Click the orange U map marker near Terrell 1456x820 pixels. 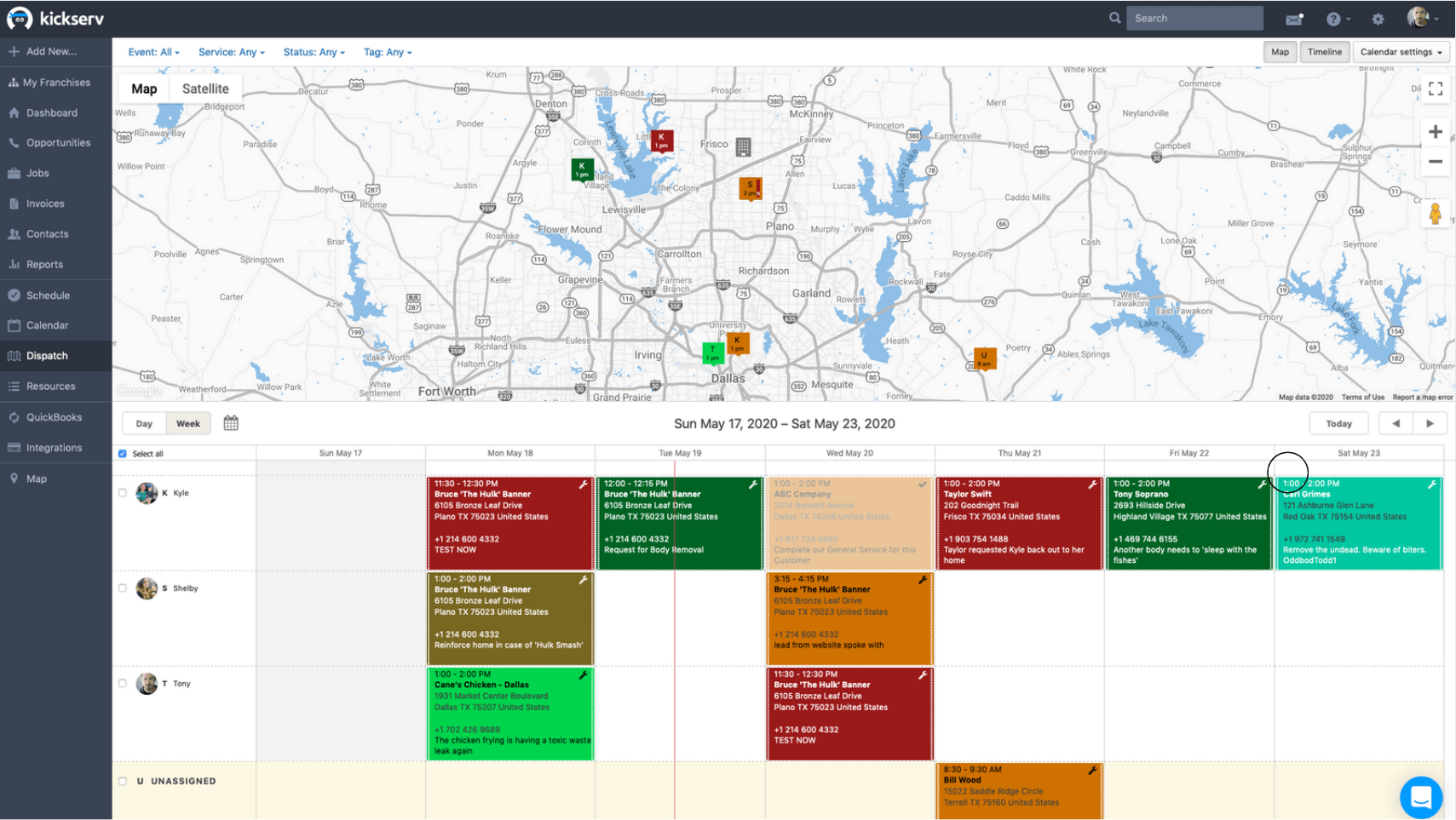point(984,358)
